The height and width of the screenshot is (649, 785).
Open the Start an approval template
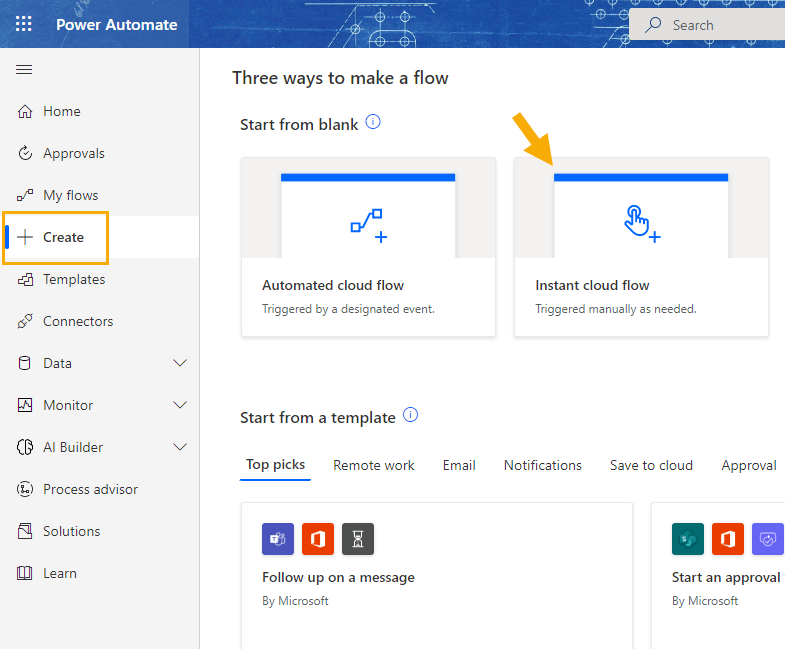726,577
